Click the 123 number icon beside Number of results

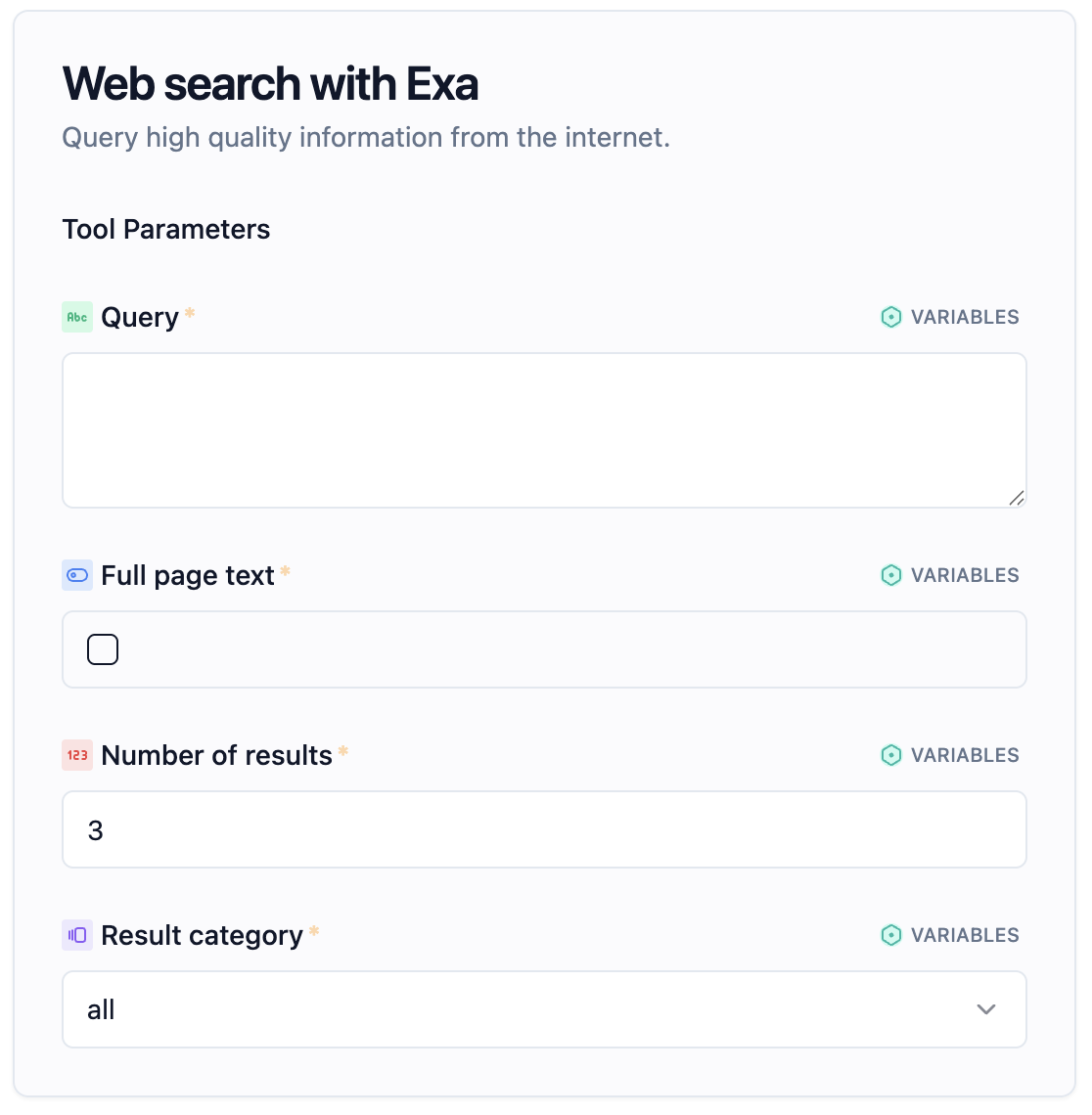click(77, 755)
